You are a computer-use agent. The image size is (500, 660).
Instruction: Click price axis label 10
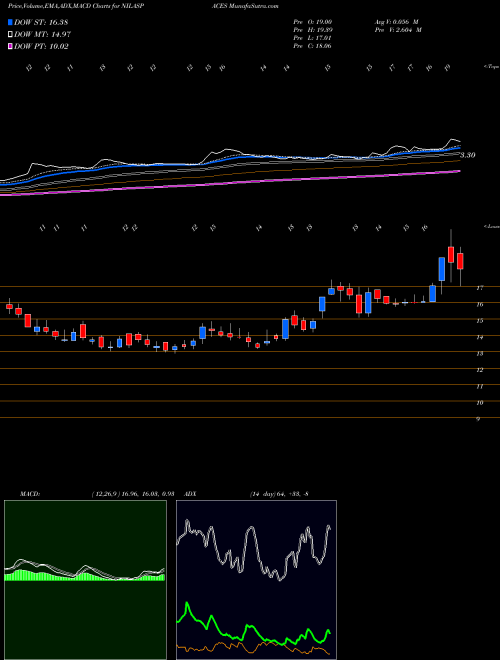(479, 403)
